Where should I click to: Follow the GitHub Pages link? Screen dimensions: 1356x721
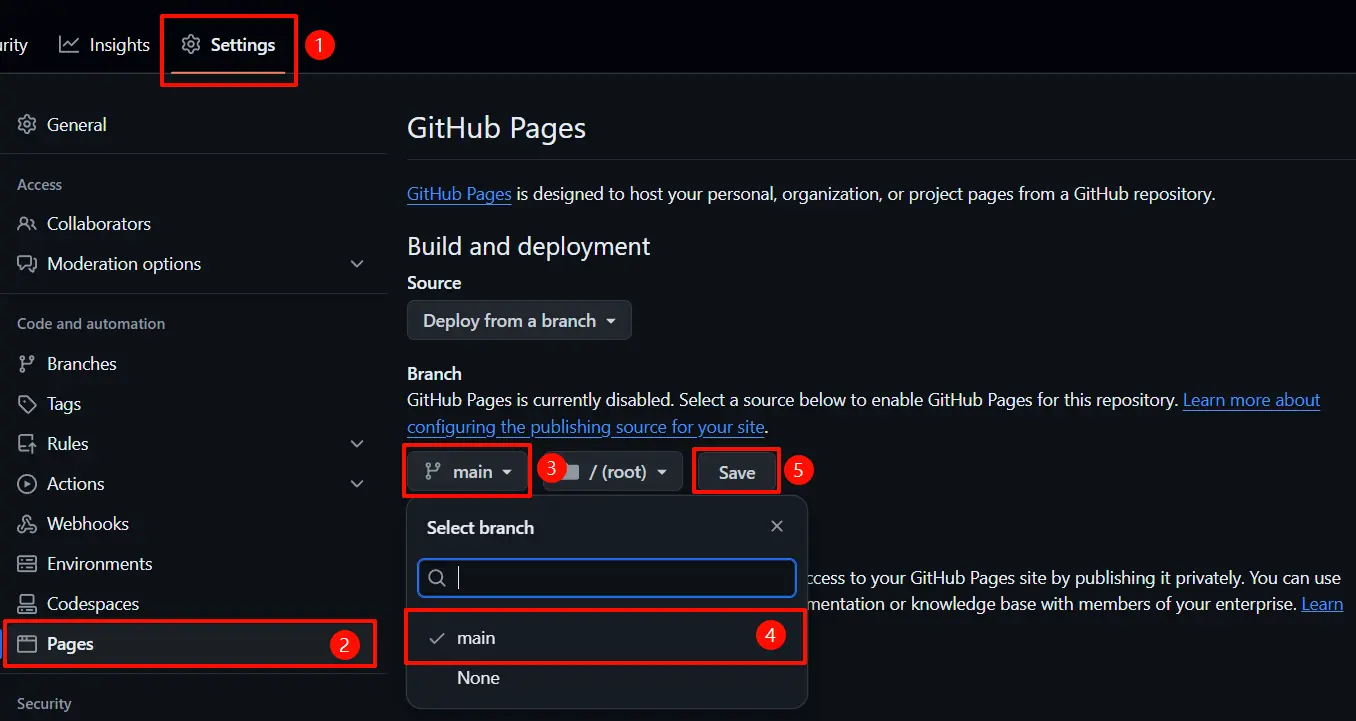click(459, 194)
